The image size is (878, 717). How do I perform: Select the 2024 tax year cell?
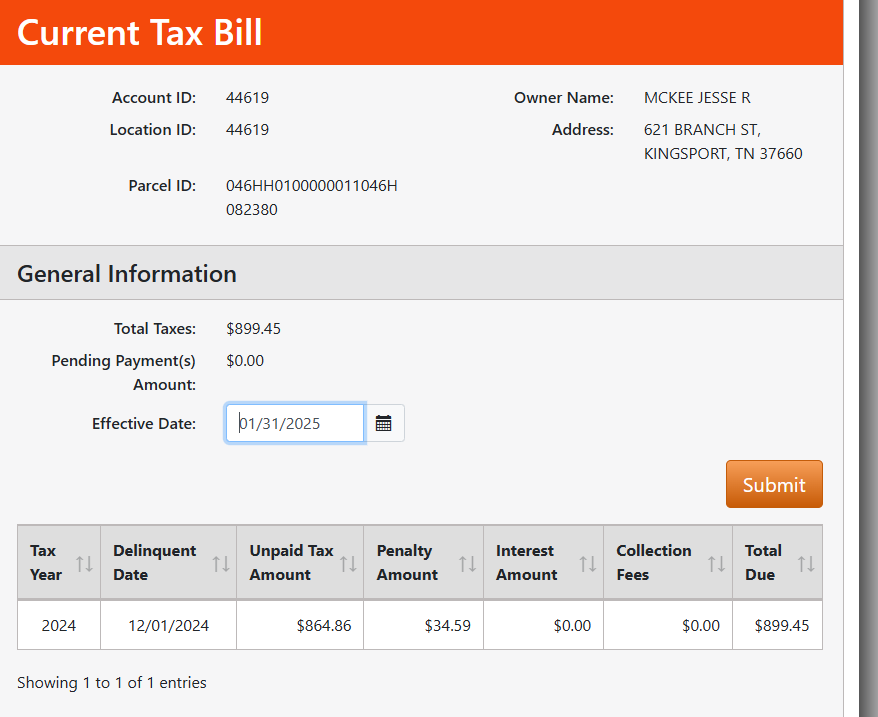[x=58, y=626]
